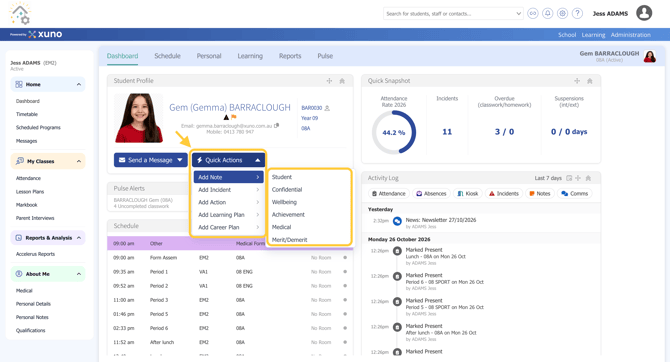This screenshot has height=362, width=670.
Task: Select Confidential from Add Note submenu
Action: tap(287, 189)
